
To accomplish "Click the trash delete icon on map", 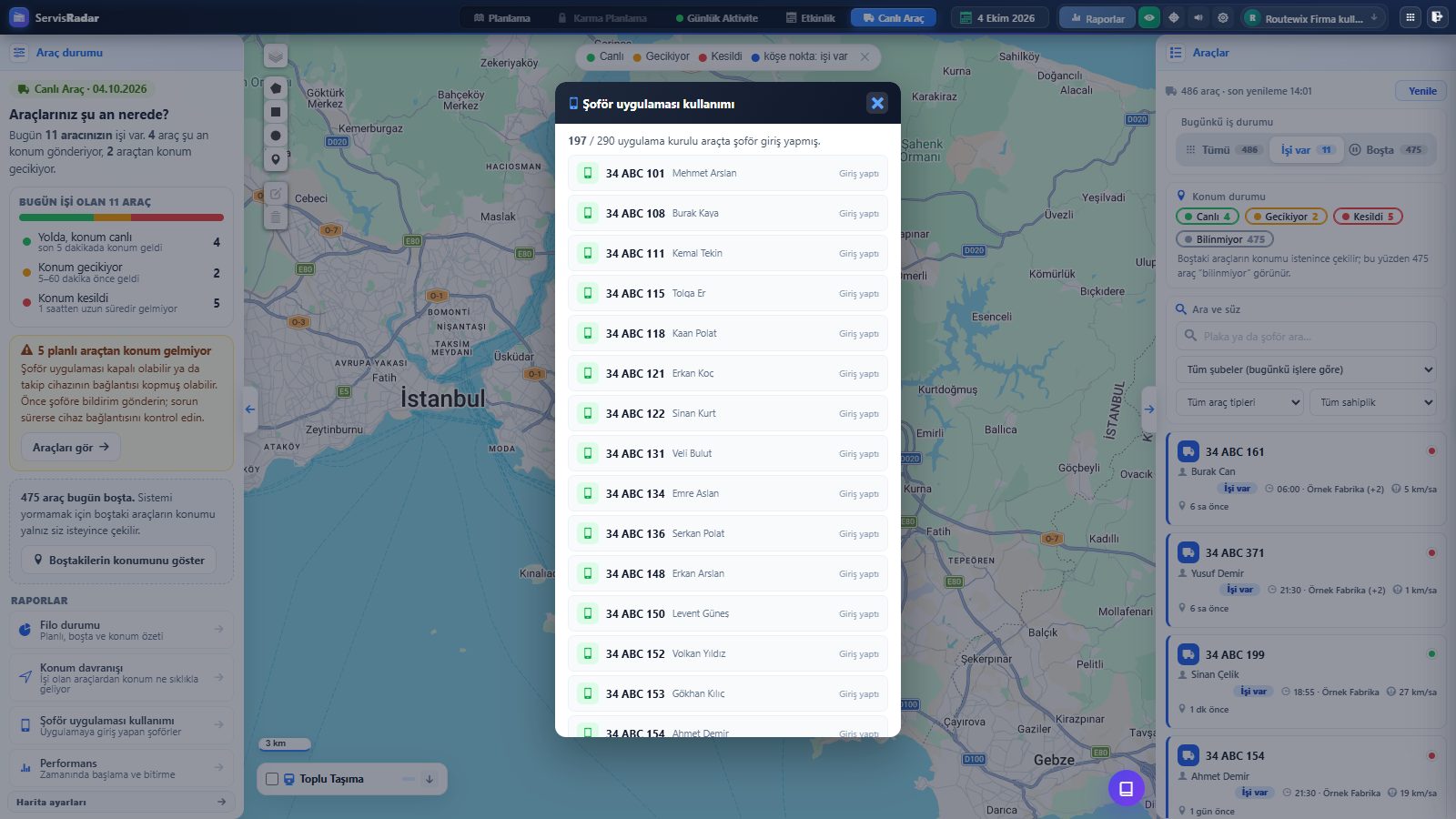I will [276, 217].
